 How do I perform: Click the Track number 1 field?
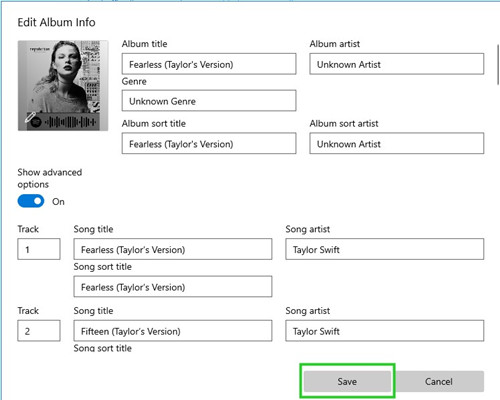pyautogui.click(x=39, y=249)
